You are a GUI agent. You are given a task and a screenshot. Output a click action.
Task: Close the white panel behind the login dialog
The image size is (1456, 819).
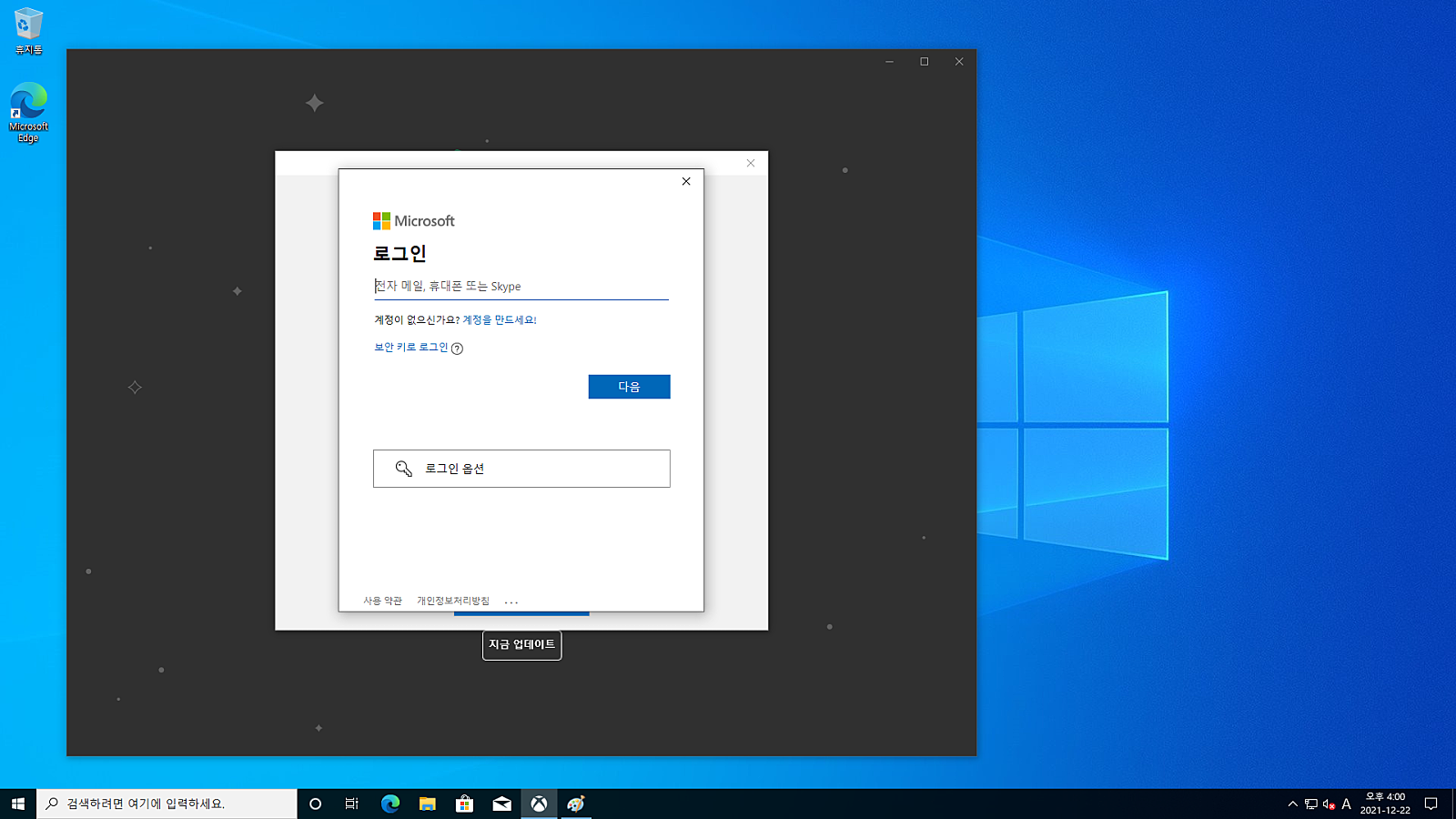(751, 163)
